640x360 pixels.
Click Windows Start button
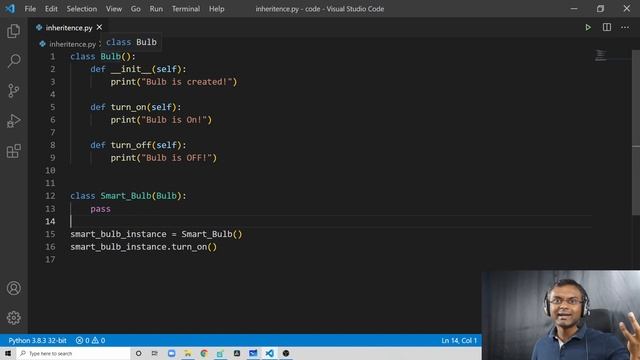pos(8,353)
